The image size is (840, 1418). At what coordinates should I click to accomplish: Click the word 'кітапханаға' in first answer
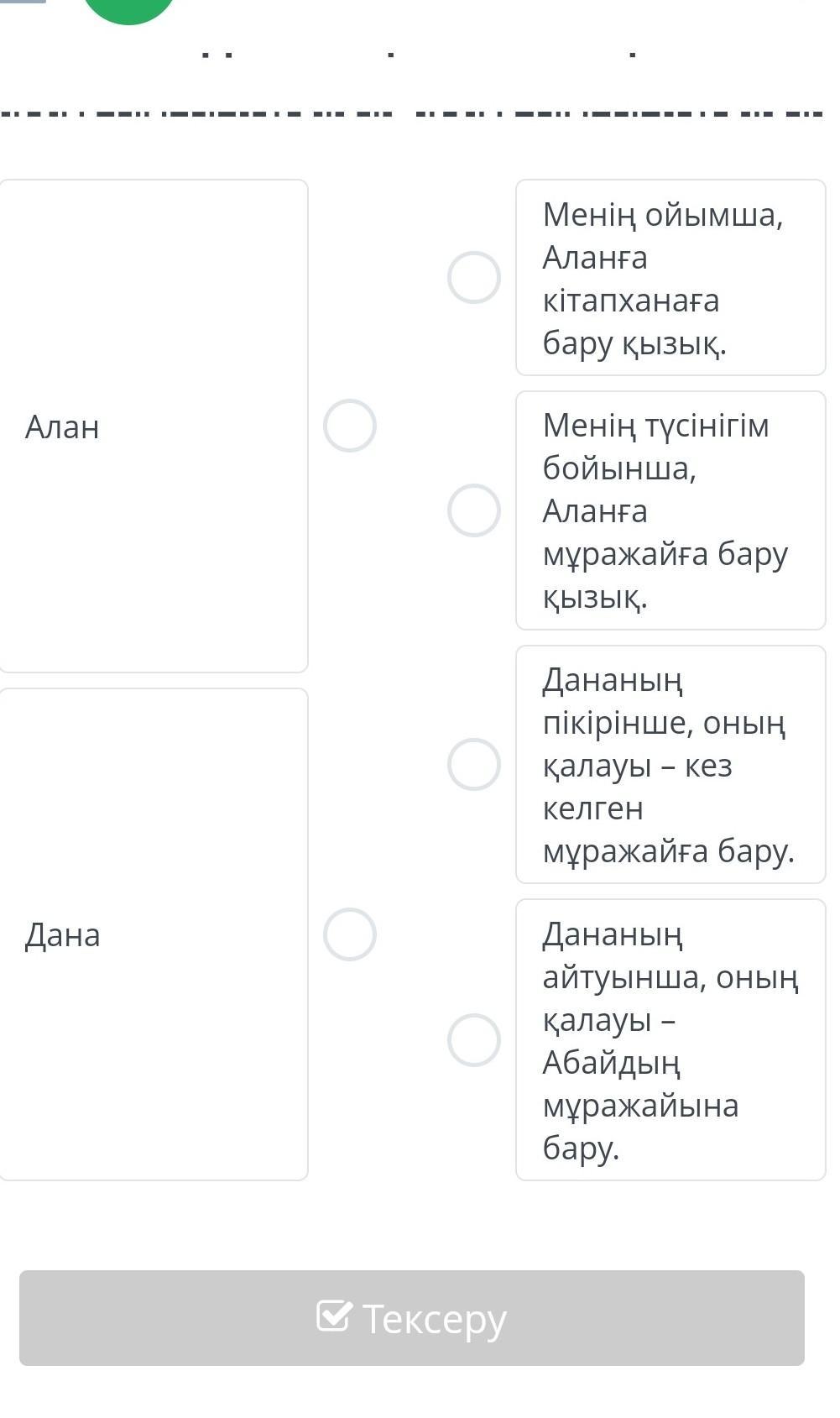pyautogui.click(x=631, y=301)
